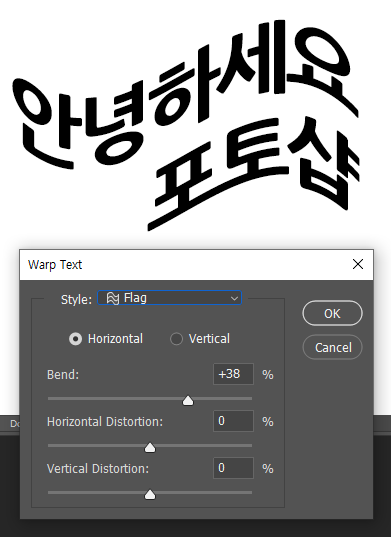
Task: Click the Bend slider handle
Action: pos(188,400)
